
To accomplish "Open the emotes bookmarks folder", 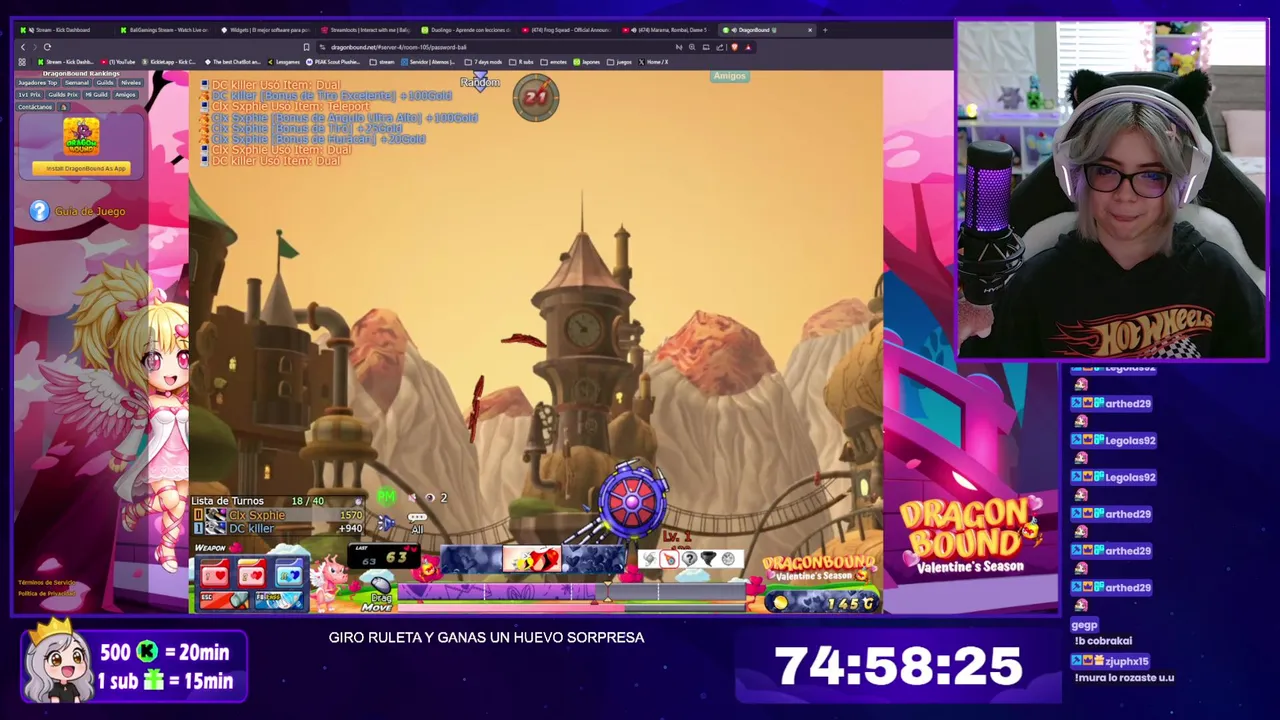I will point(553,62).
